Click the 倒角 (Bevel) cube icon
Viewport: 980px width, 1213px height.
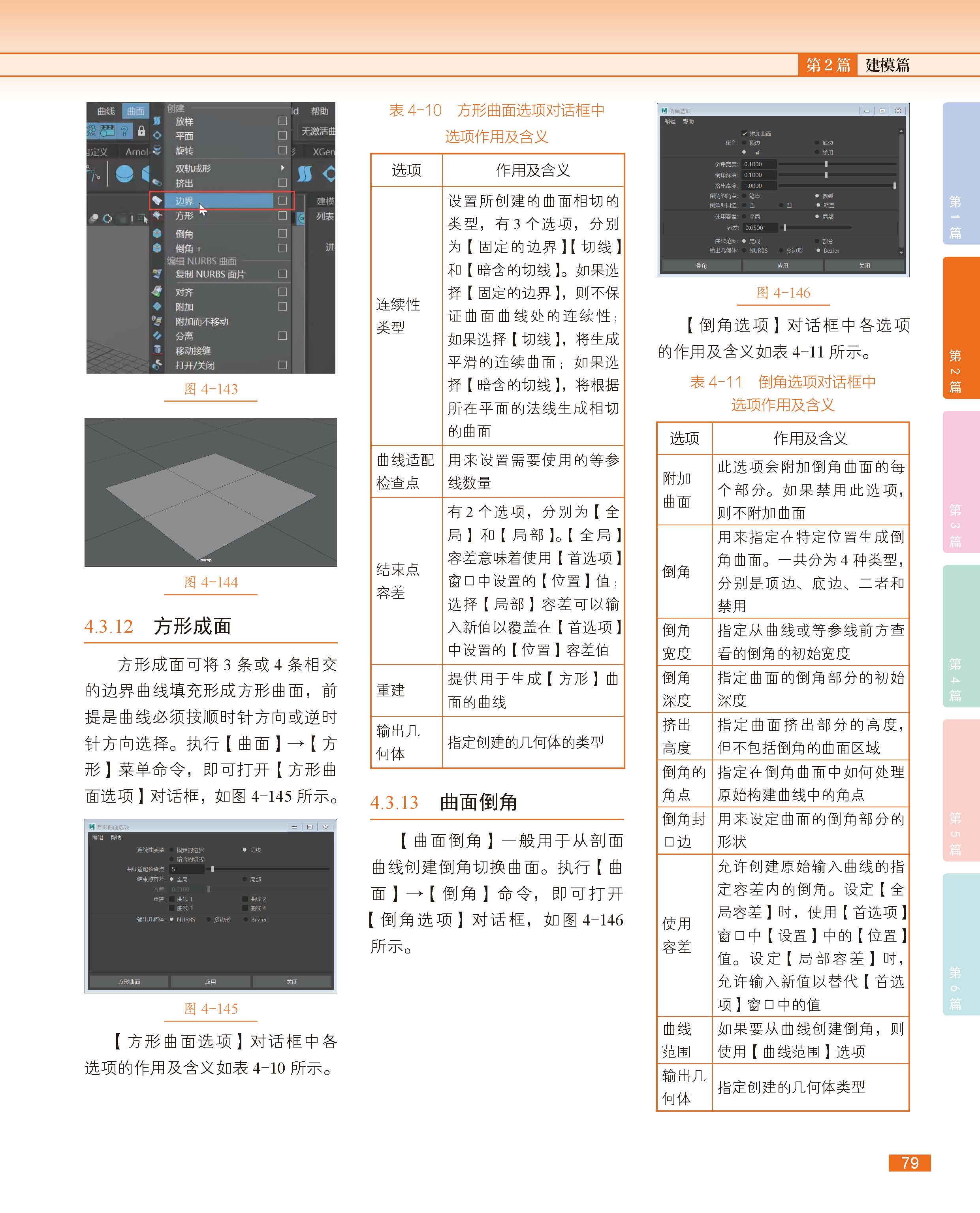[x=157, y=233]
